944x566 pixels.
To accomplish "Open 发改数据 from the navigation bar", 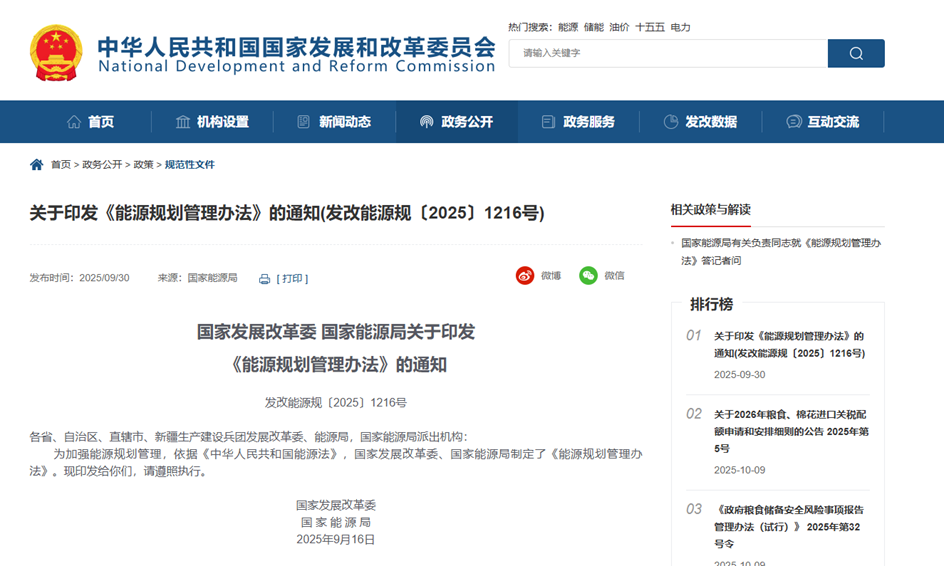I will coord(700,122).
